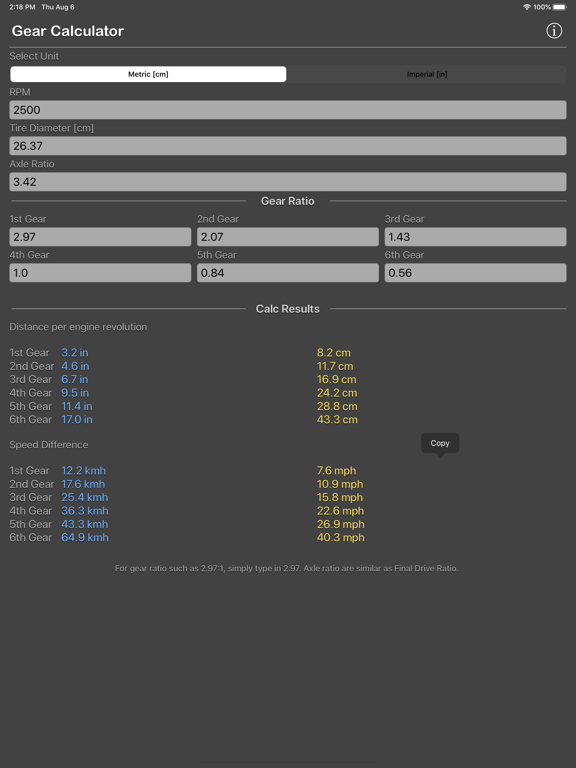Select the 17.6 kmh speed value
This screenshot has width=576, height=768.
coord(83,484)
